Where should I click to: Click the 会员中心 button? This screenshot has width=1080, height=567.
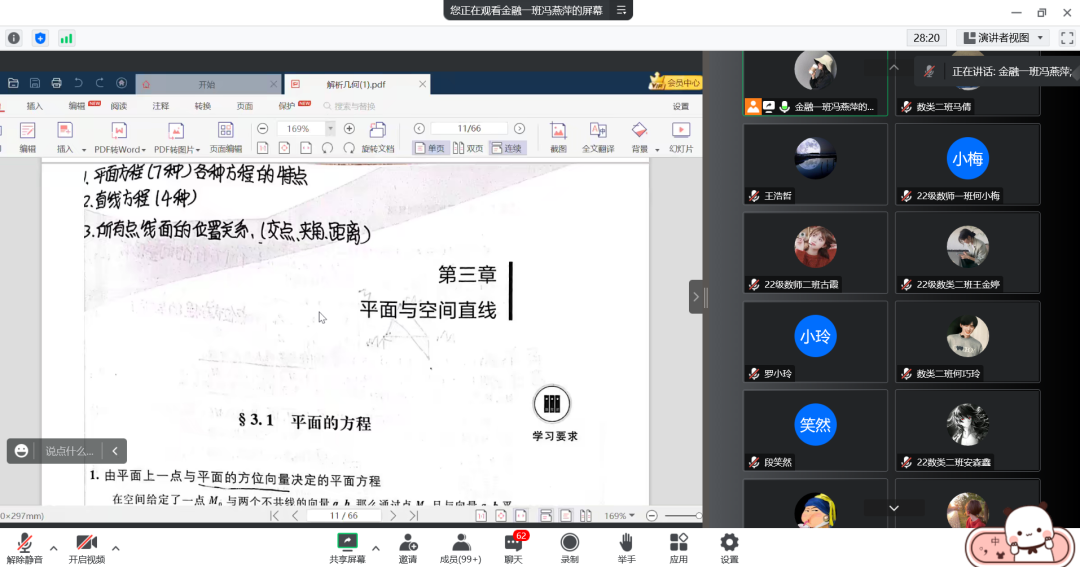tap(676, 83)
